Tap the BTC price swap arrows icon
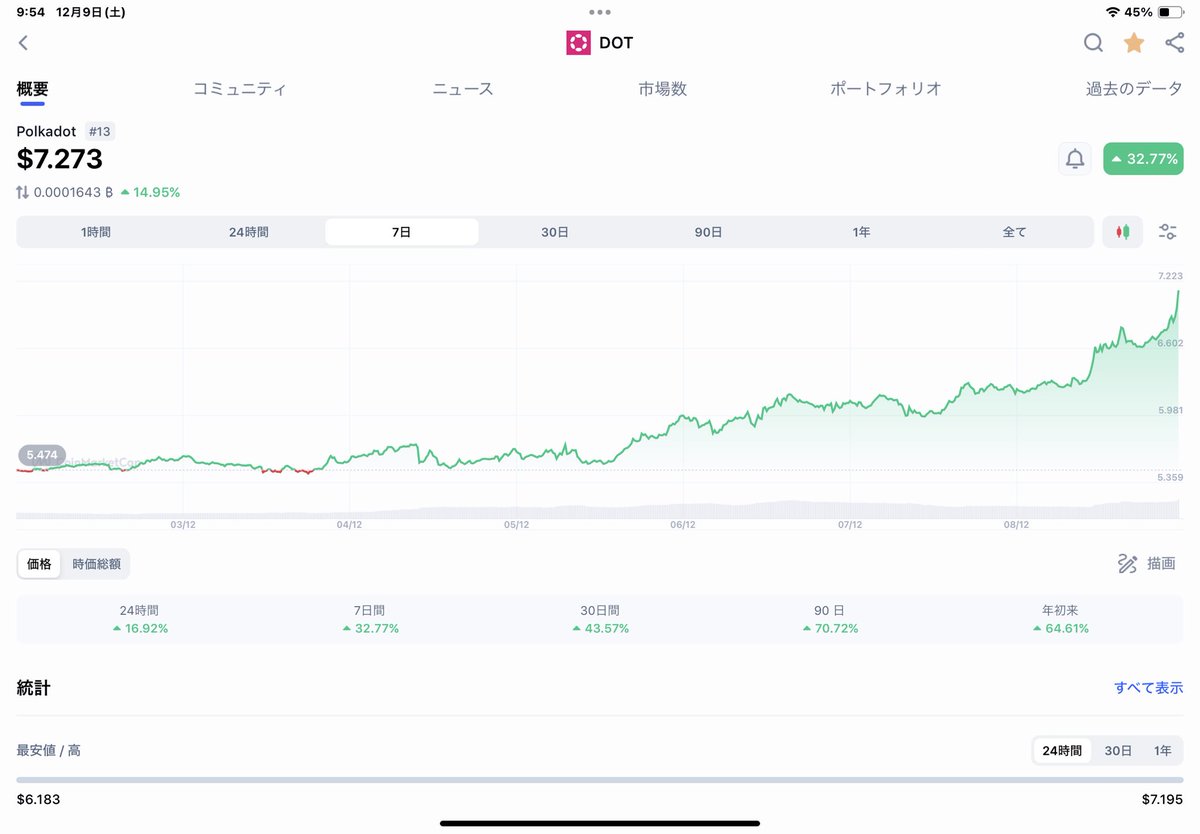Image resolution: width=1200 pixels, height=834 pixels. [x=23, y=192]
